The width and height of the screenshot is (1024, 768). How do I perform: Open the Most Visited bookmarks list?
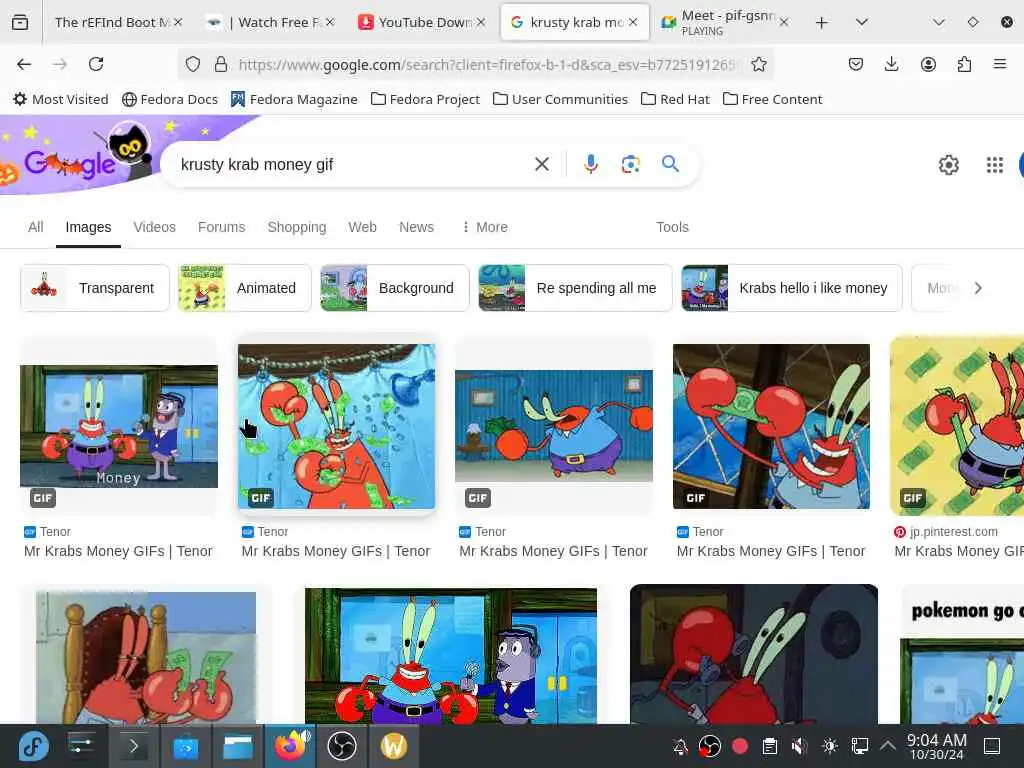point(61,99)
